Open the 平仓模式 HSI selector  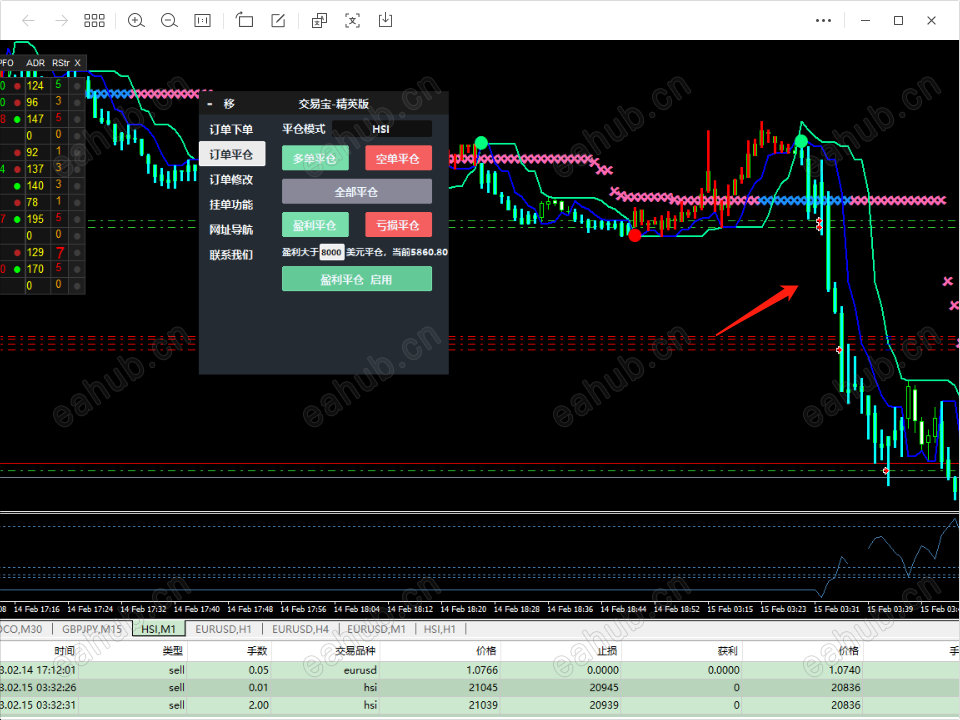tap(381, 129)
